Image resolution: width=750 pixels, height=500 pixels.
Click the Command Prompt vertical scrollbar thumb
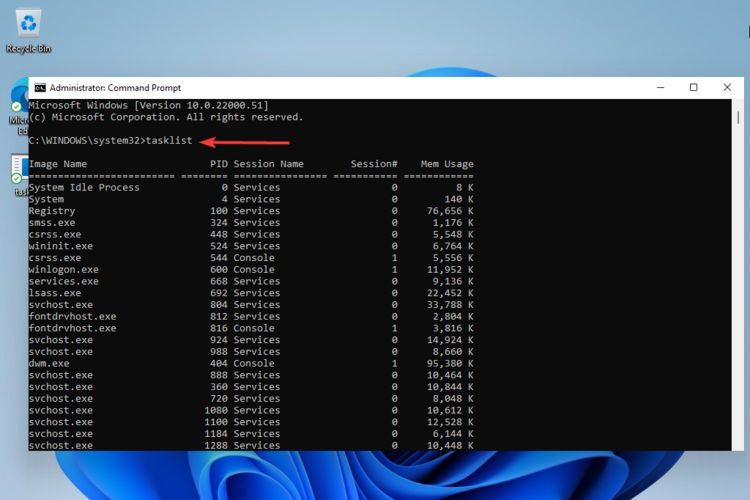coord(738,118)
